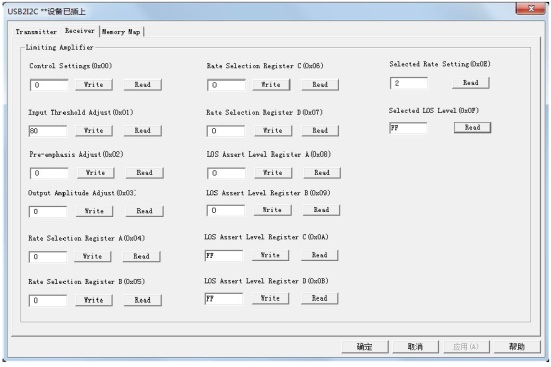Write the Pre-emphasis Adjust (0x02) value
Screen dimensions: 551x367
click(96, 173)
